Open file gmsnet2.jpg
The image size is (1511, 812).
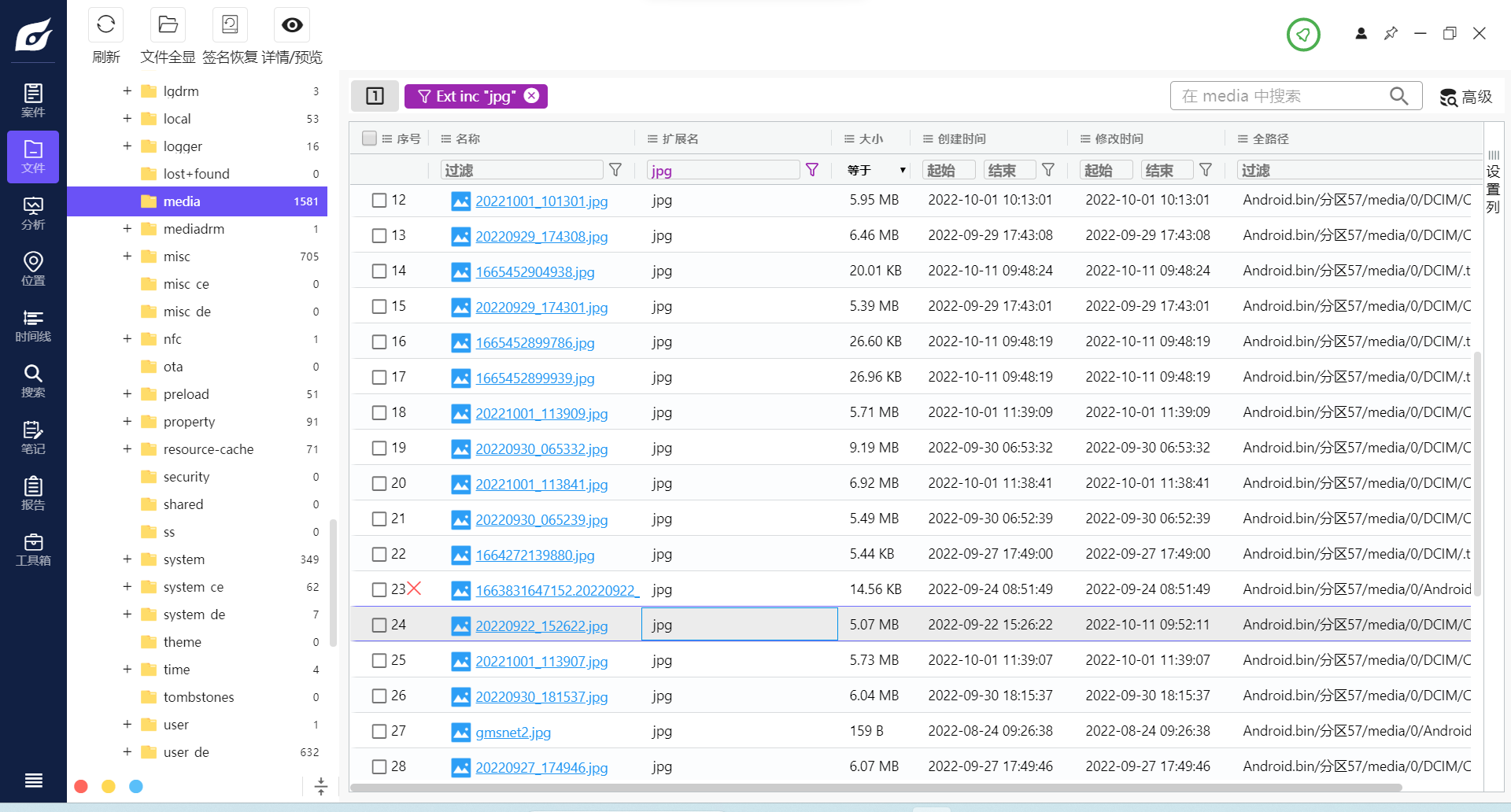513,733
